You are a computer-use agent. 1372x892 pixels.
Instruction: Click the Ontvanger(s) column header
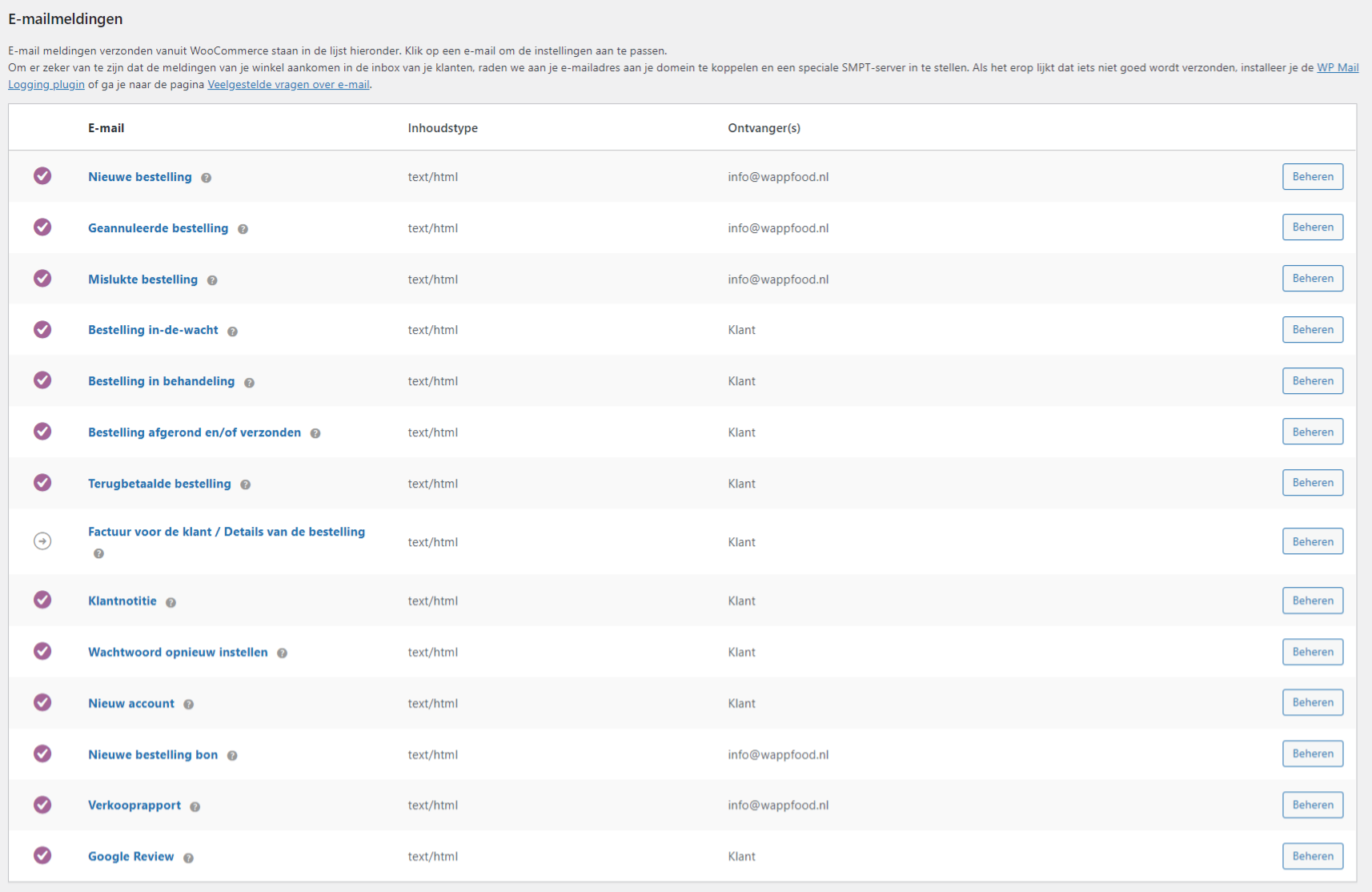764,128
